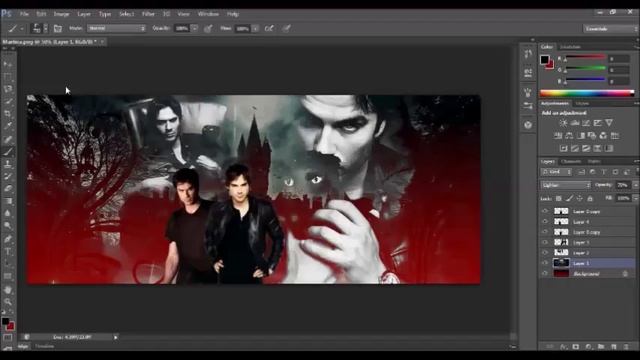The width and height of the screenshot is (640, 360).
Task: Open the layer blend mode dropdown
Action: click(x=565, y=185)
